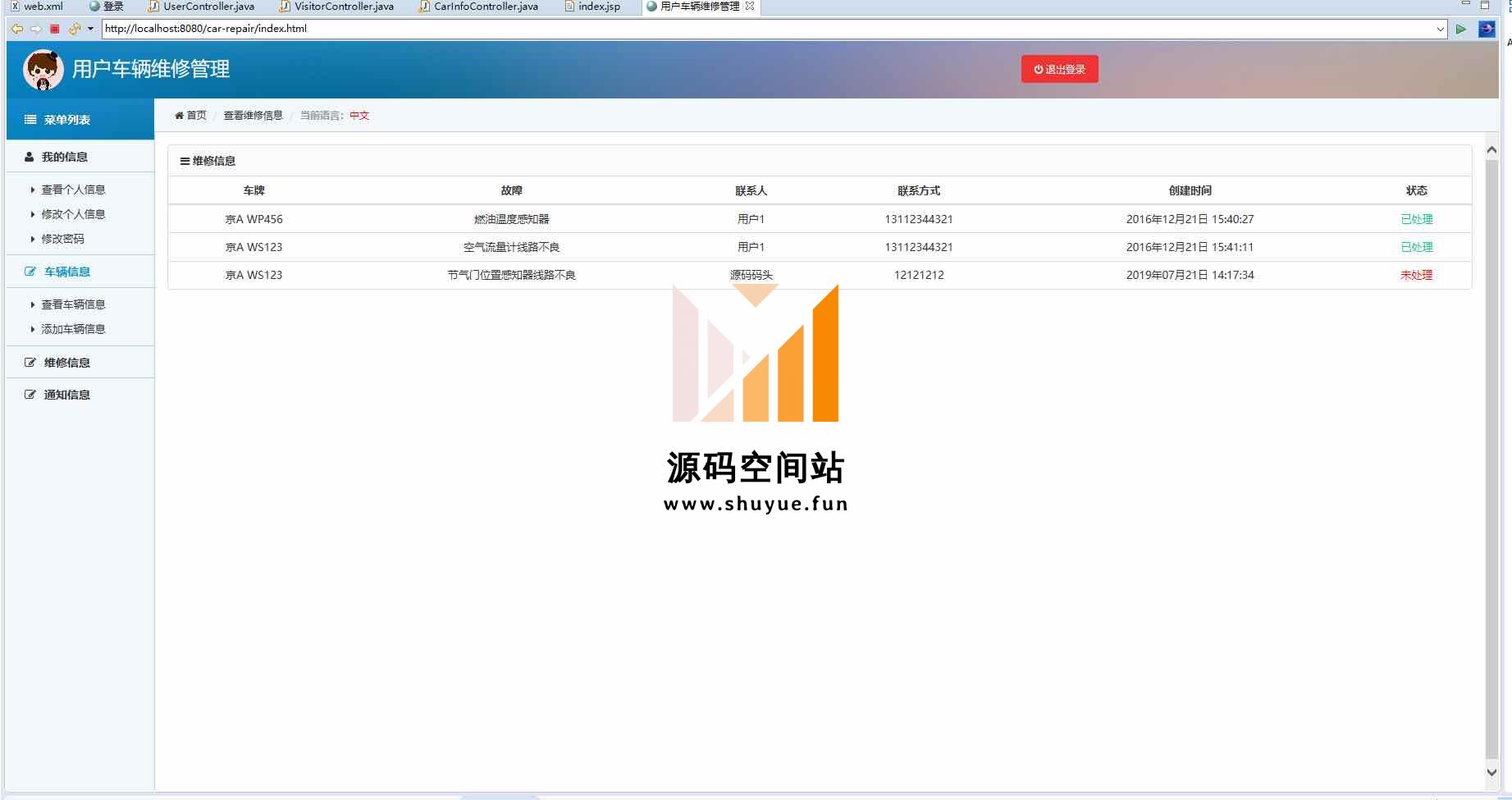Refresh the page with the refresh icon

pos(75,29)
